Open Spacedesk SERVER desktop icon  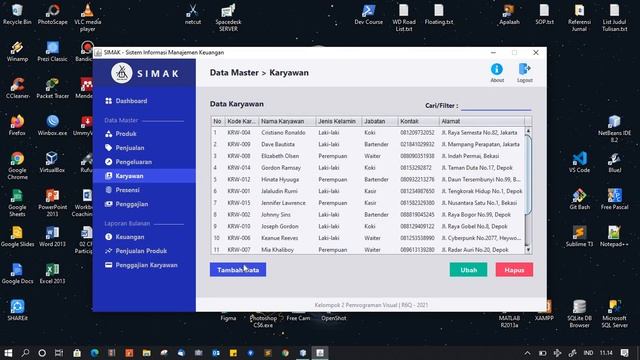(x=228, y=18)
